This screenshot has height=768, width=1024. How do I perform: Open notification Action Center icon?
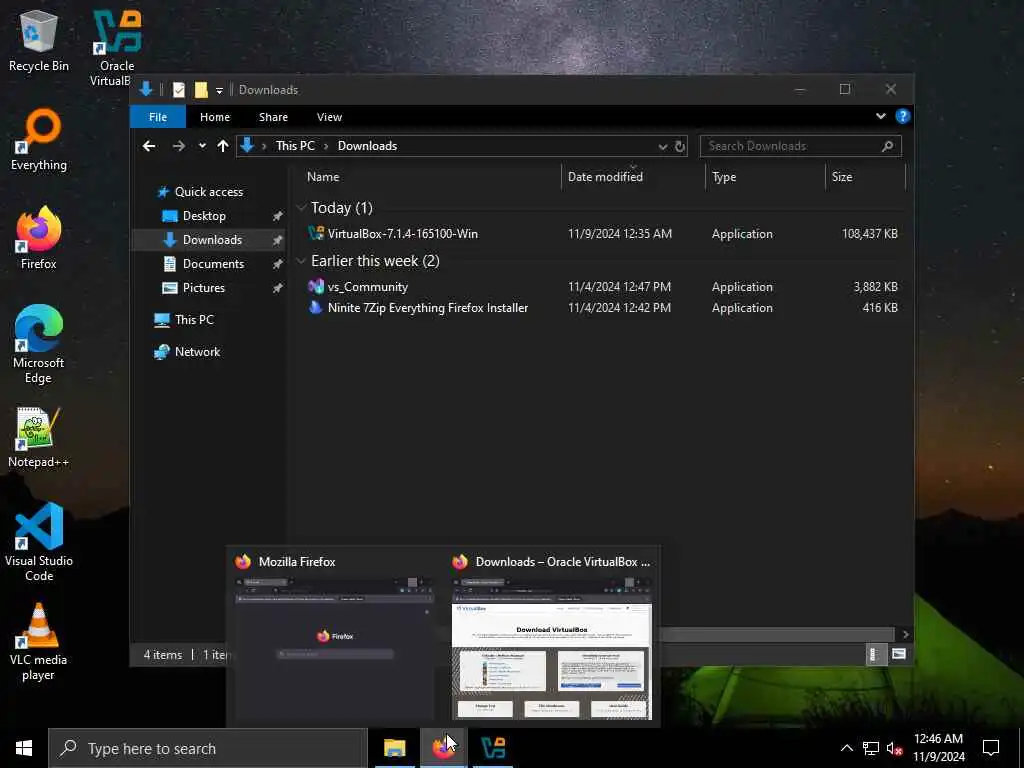991,748
